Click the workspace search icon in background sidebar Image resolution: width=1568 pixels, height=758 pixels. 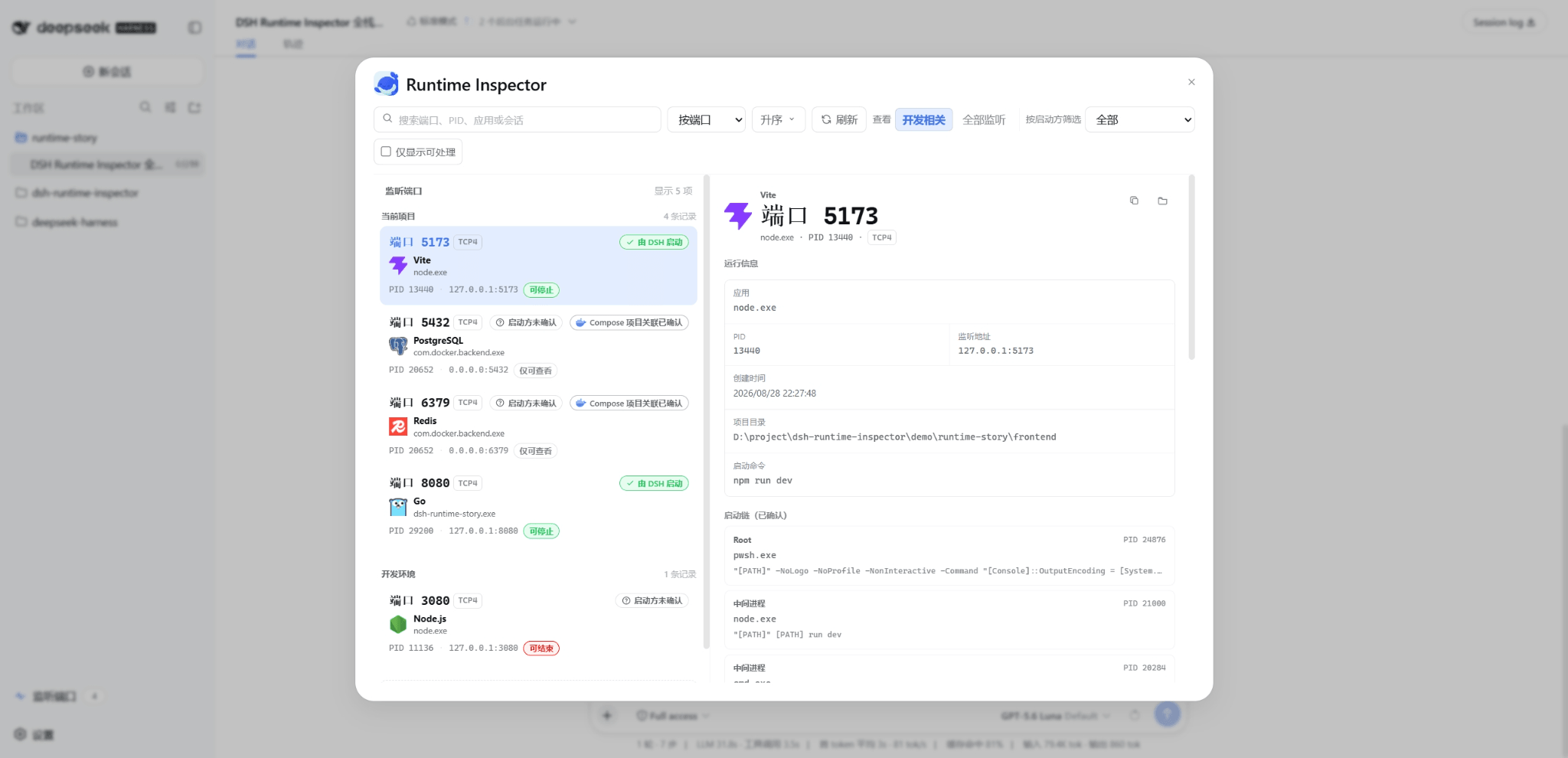[x=145, y=107]
